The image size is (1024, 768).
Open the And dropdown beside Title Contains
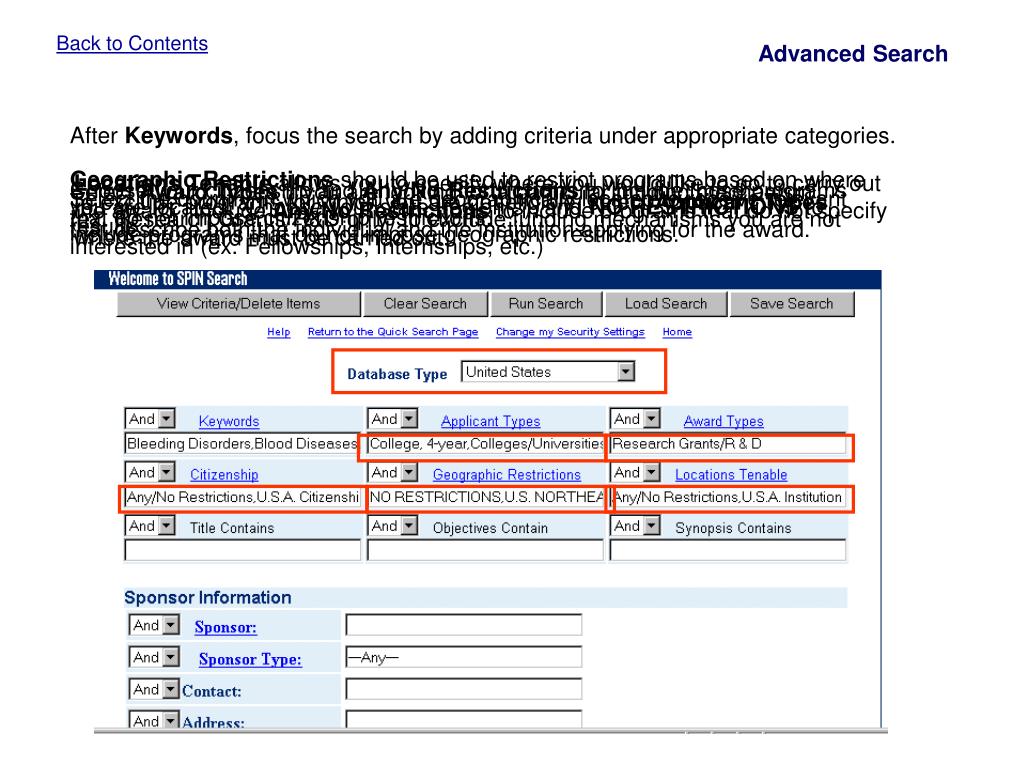coord(150,526)
